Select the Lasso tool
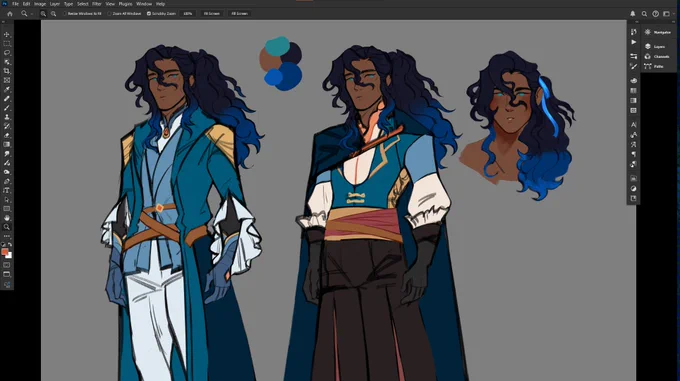Image resolution: width=680 pixels, height=381 pixels. [7, 52]
